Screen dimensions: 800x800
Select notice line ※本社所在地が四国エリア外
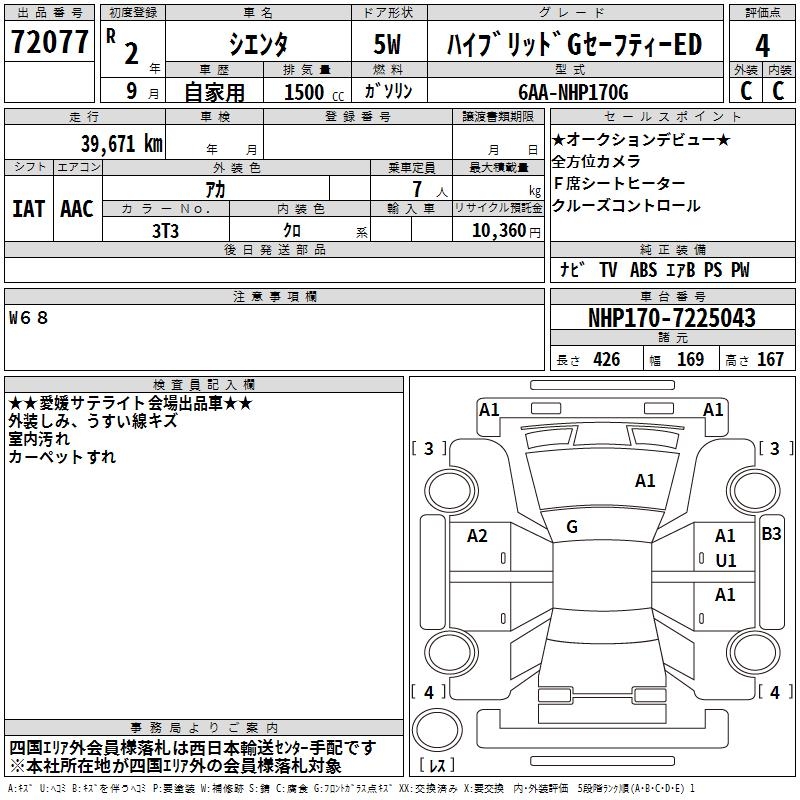click(x=176, y=766)
